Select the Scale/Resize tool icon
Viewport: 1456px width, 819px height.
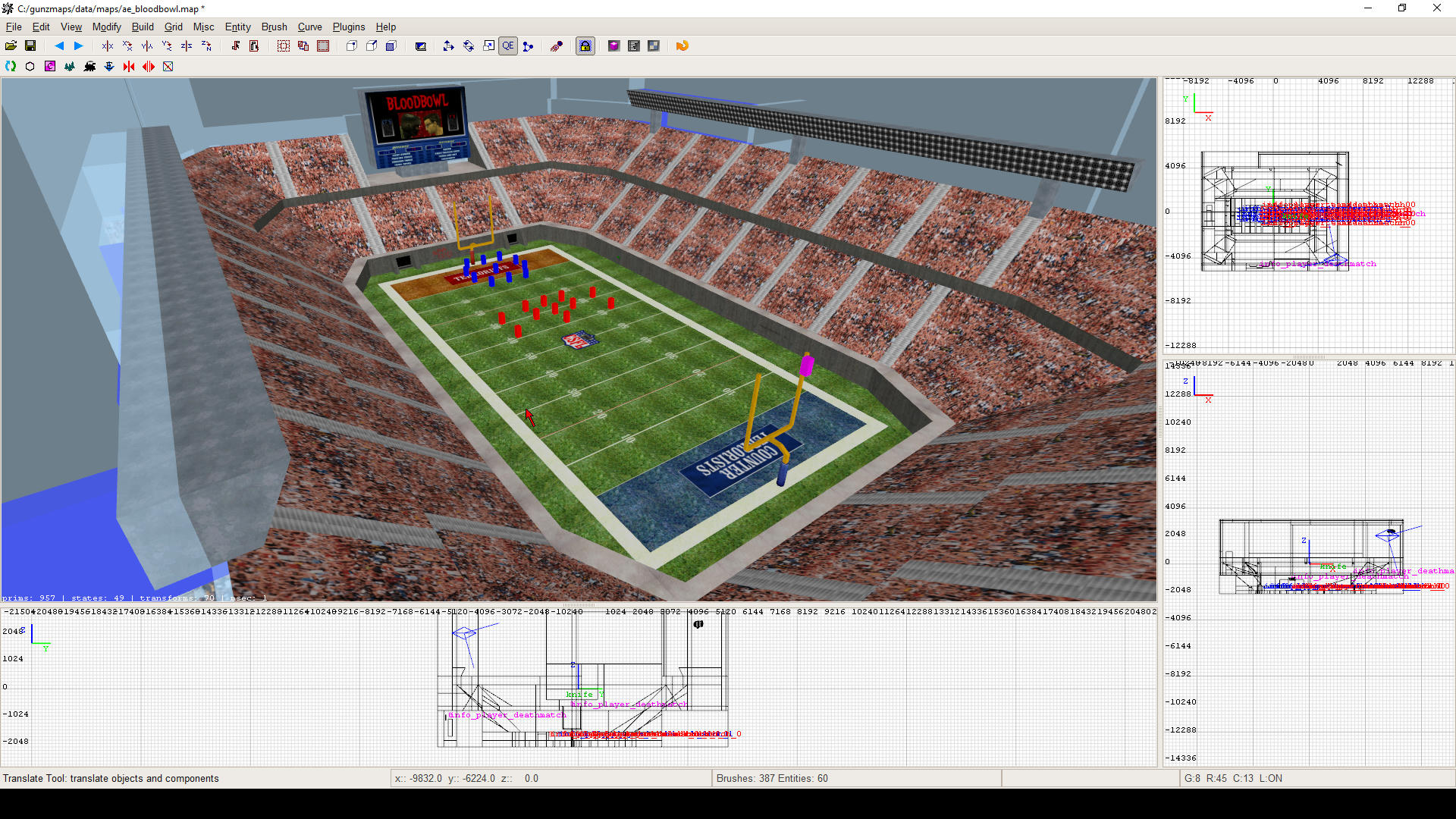pos(489,46)
